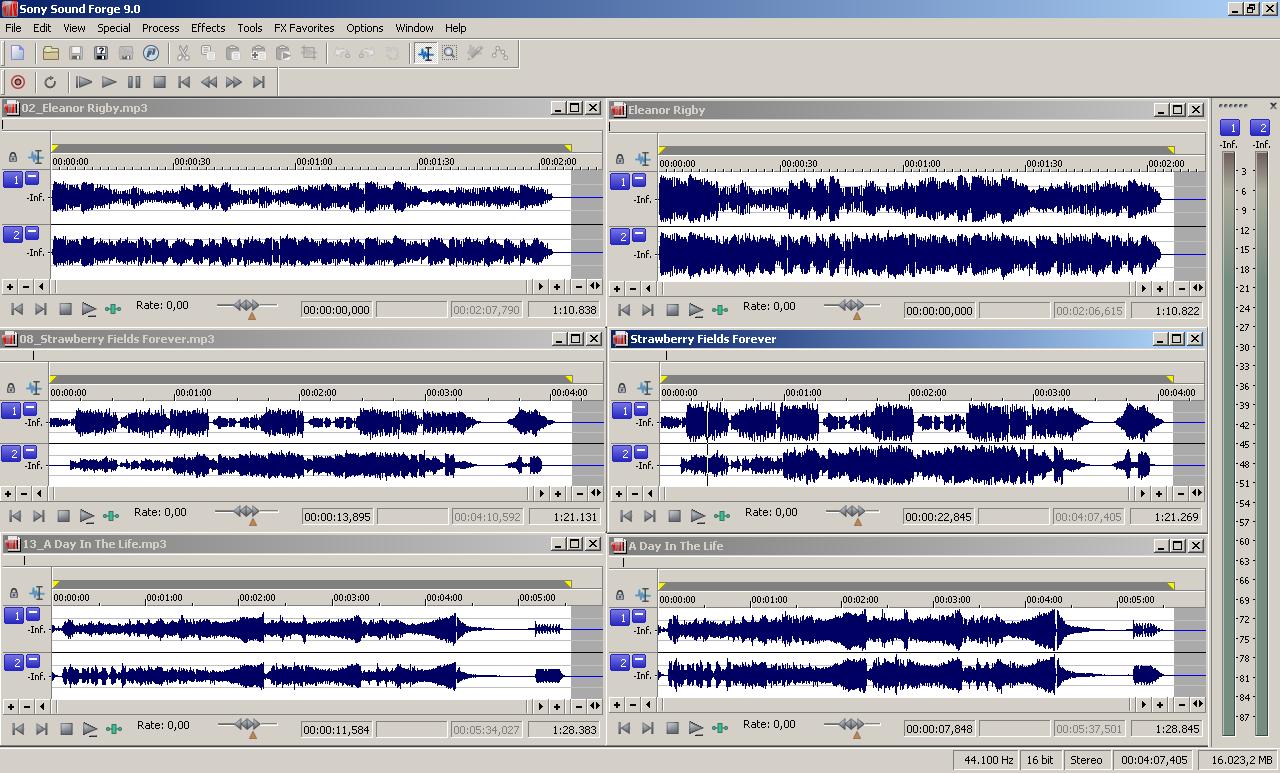Open the FX Favorites menu
Image resolution: width=1280 pixels, height=773 pixels.
304,28
